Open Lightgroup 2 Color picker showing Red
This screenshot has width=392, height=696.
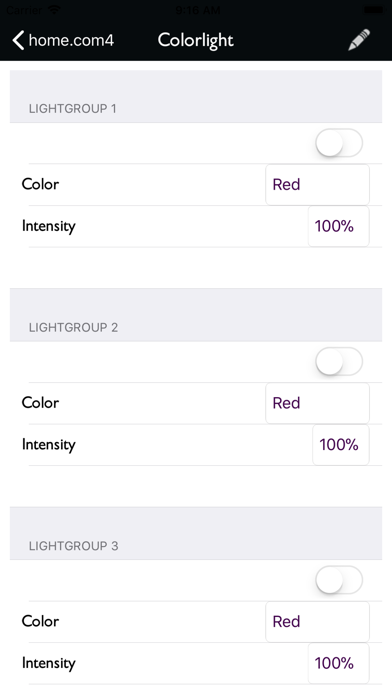pyautogui.click(x=317, y=403)
